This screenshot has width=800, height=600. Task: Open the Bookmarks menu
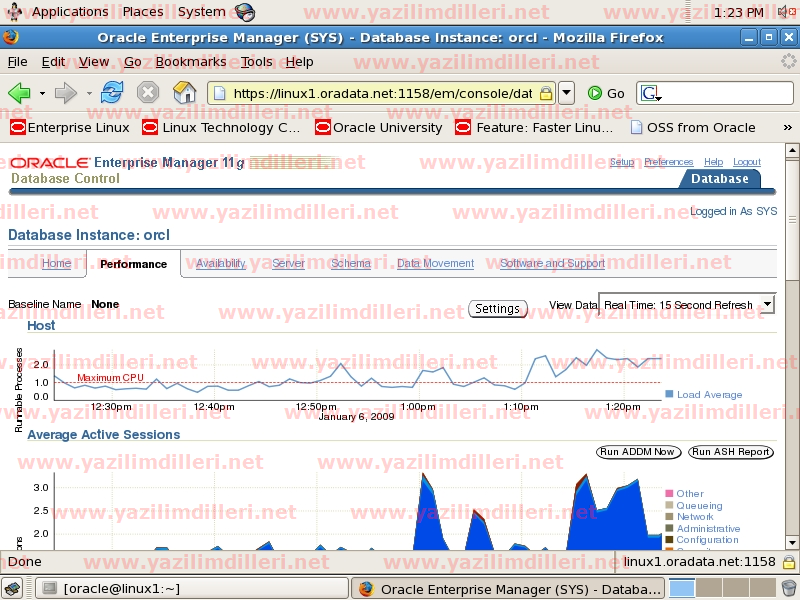click(x=191, y=62)
